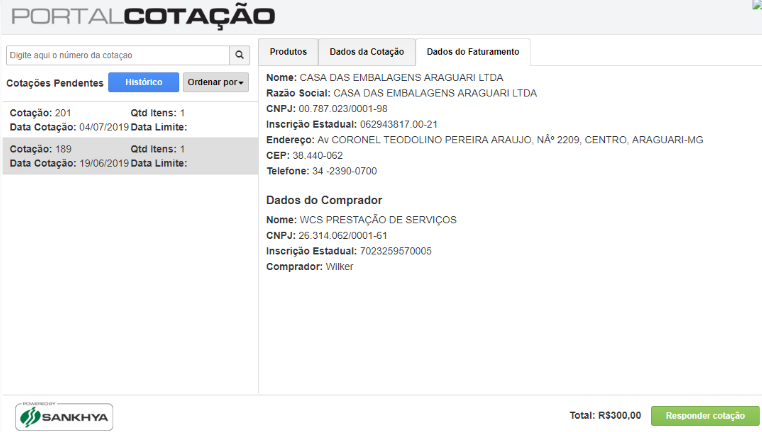
Task: Select the Cotação 201 list entry
Action: click(x=130, y=120)
